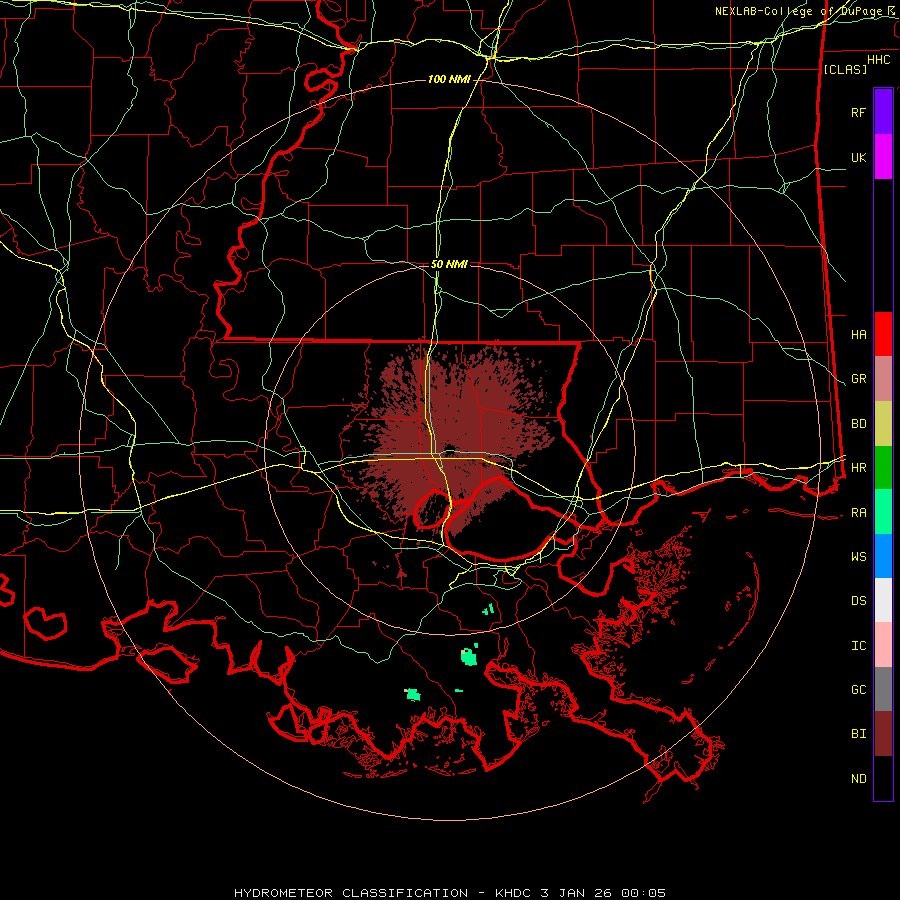Image resolution: width=900 pixels, height=900 pixels.
Task: Click the 'HR' legend label
Action: 858,468
